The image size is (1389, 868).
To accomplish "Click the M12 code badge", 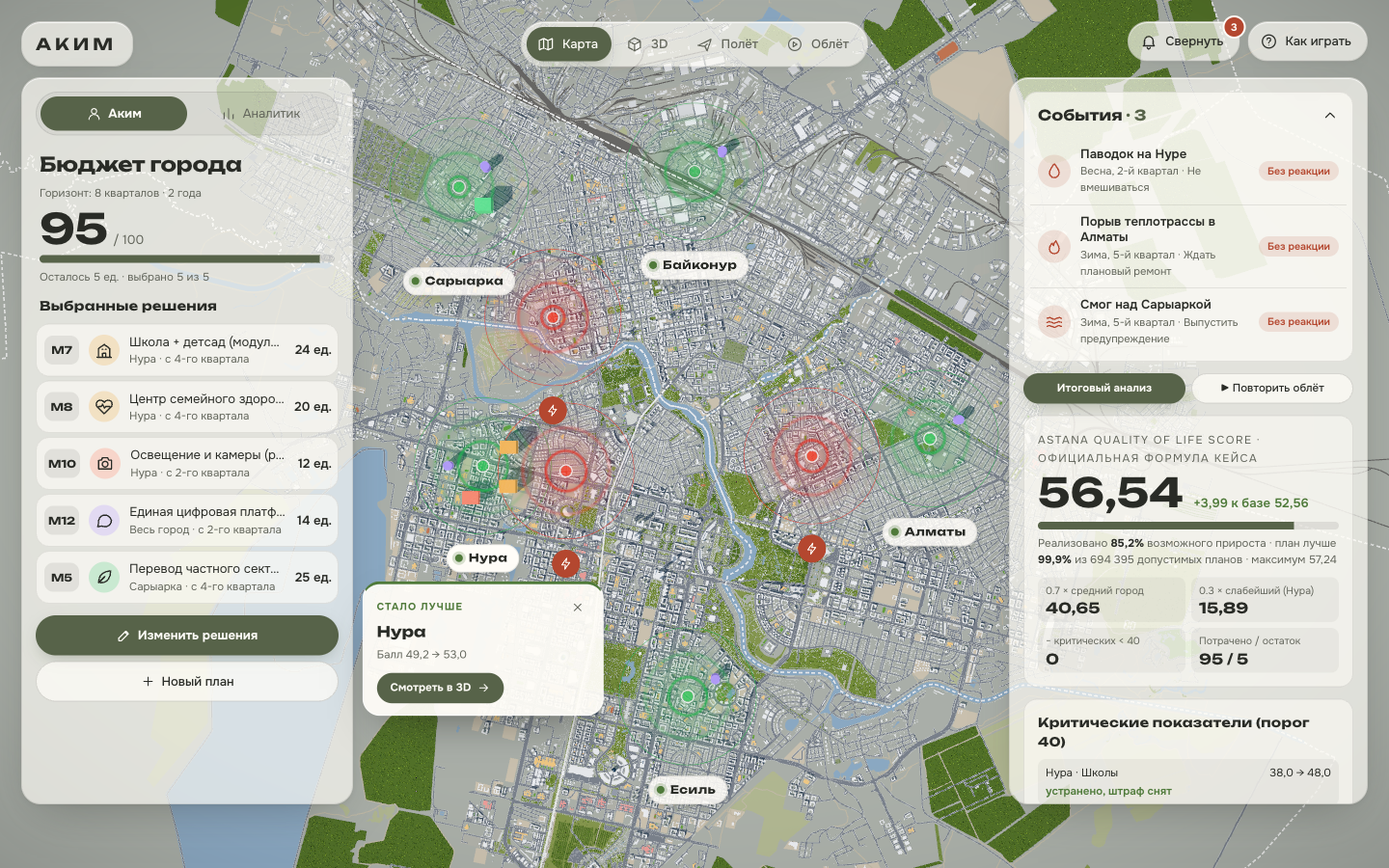I will [62, 521].
